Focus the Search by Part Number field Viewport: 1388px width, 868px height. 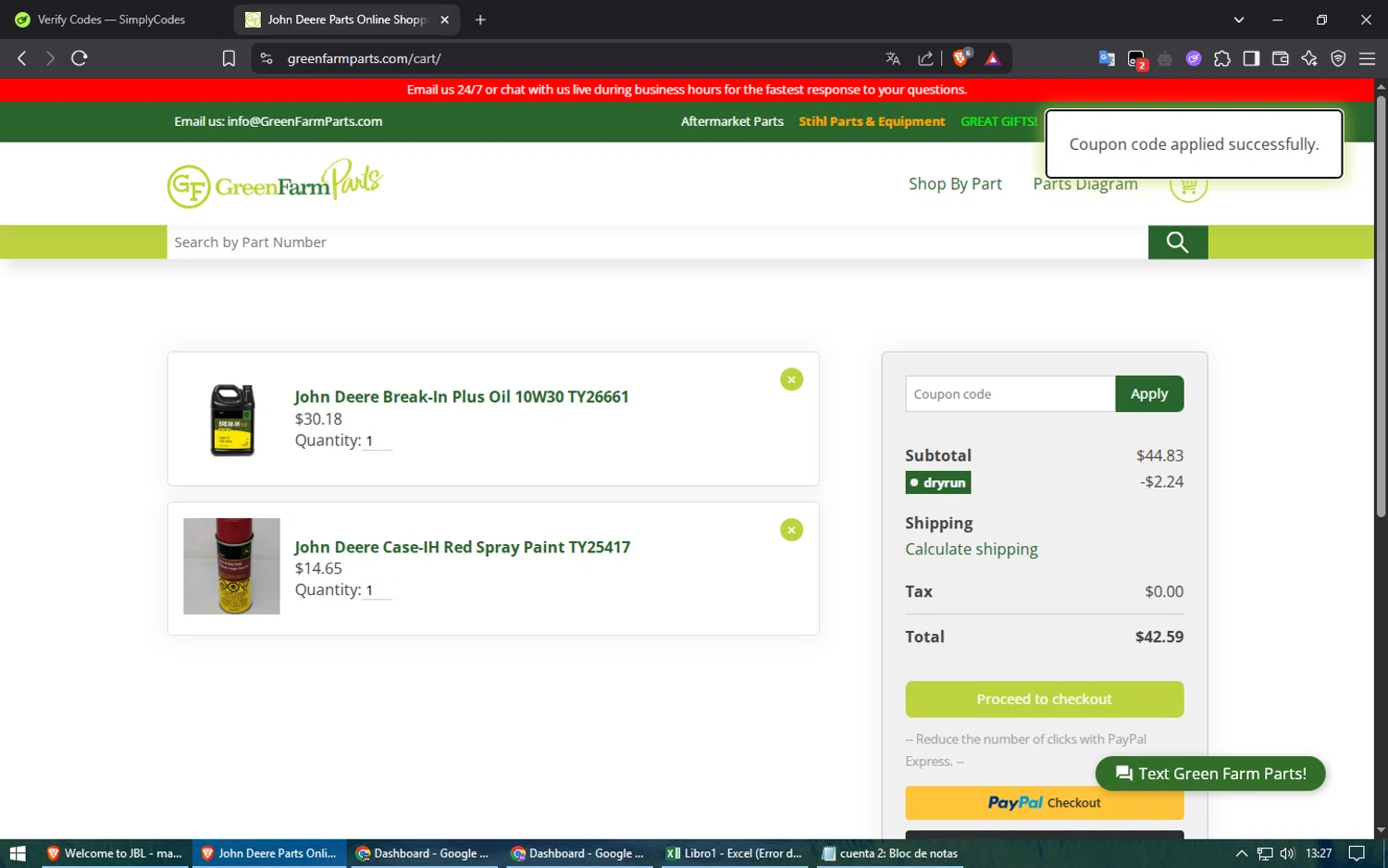657,242
